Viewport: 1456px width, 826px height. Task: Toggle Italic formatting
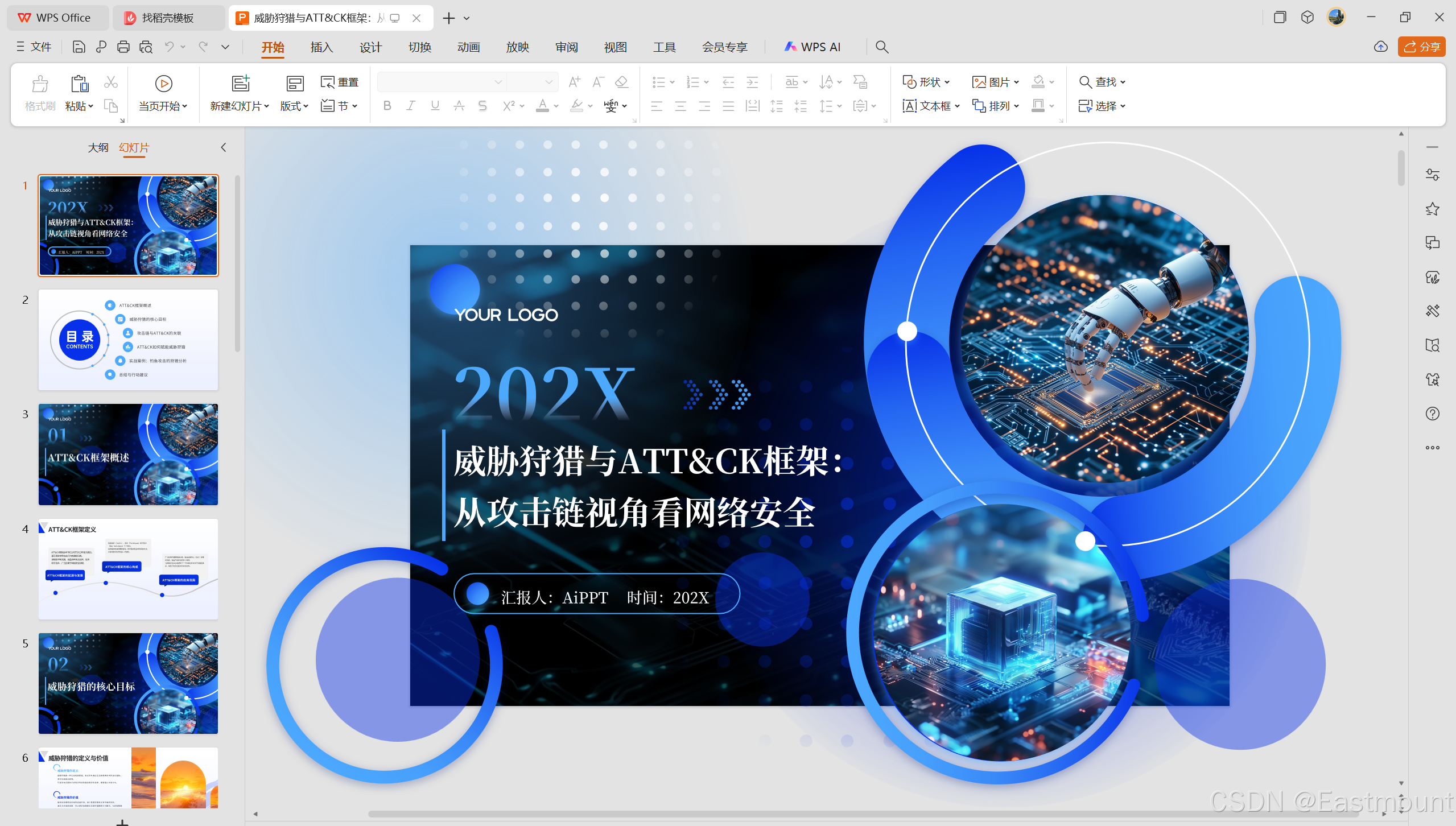[x=411, y=106]
